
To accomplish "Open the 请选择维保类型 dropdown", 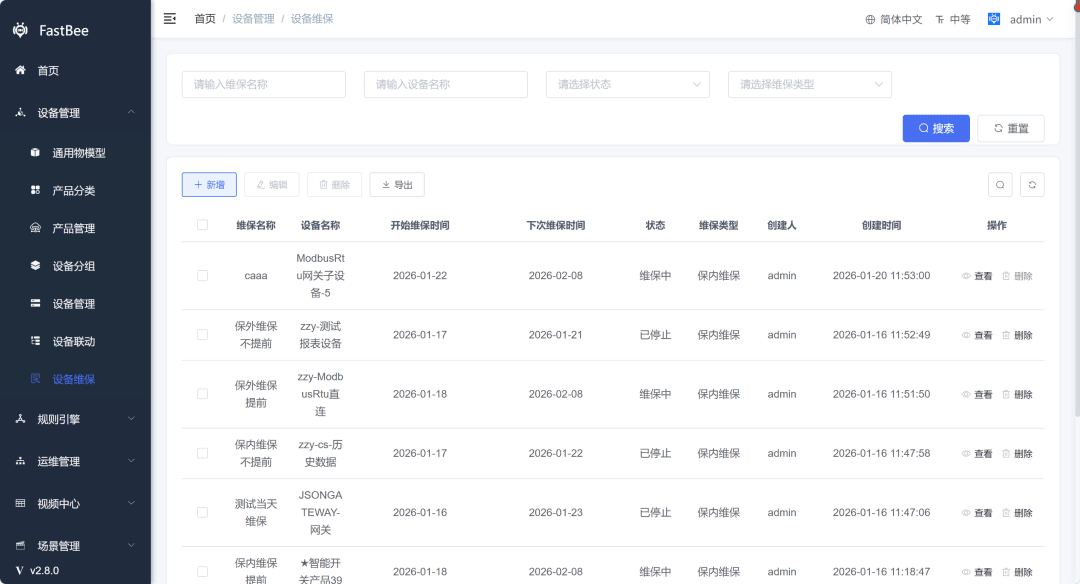I will pyautogui.click(x=810, y=84).
